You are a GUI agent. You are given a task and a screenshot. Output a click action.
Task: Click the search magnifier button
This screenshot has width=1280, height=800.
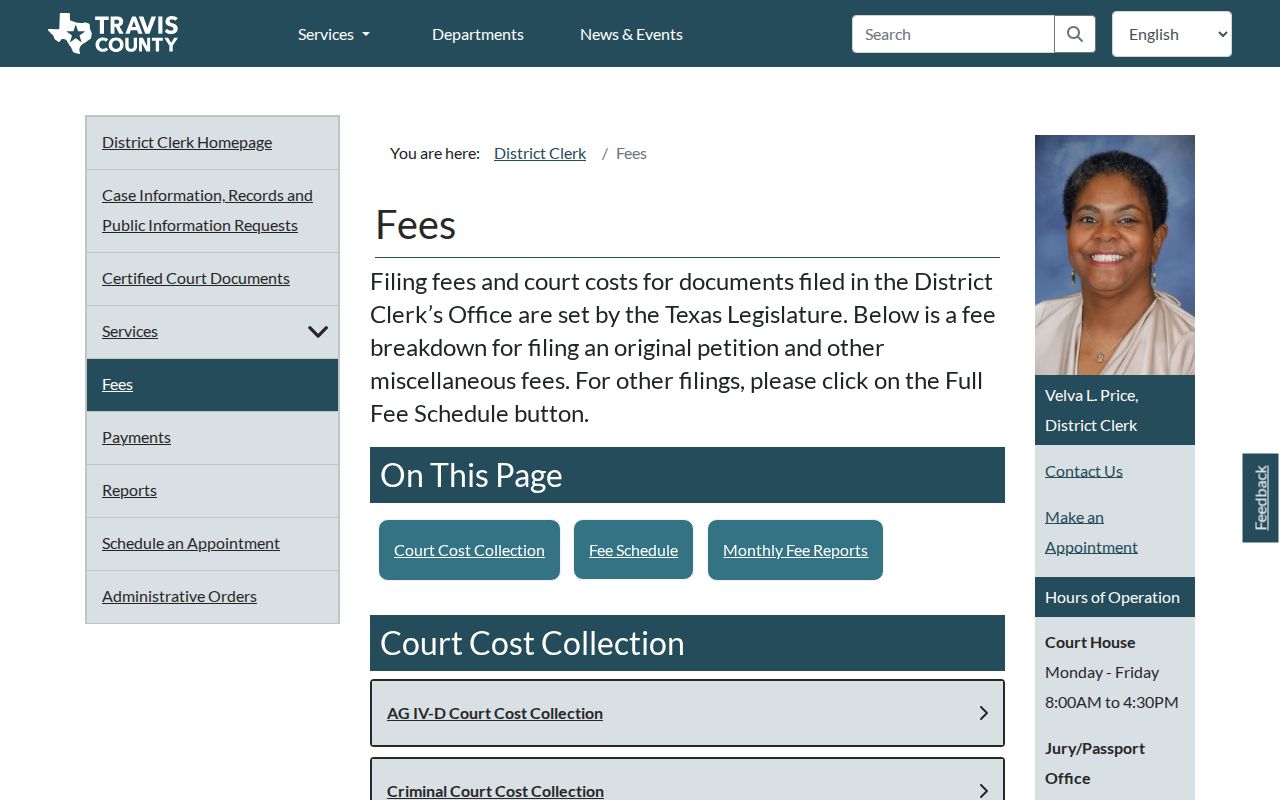pos(1075,34)
